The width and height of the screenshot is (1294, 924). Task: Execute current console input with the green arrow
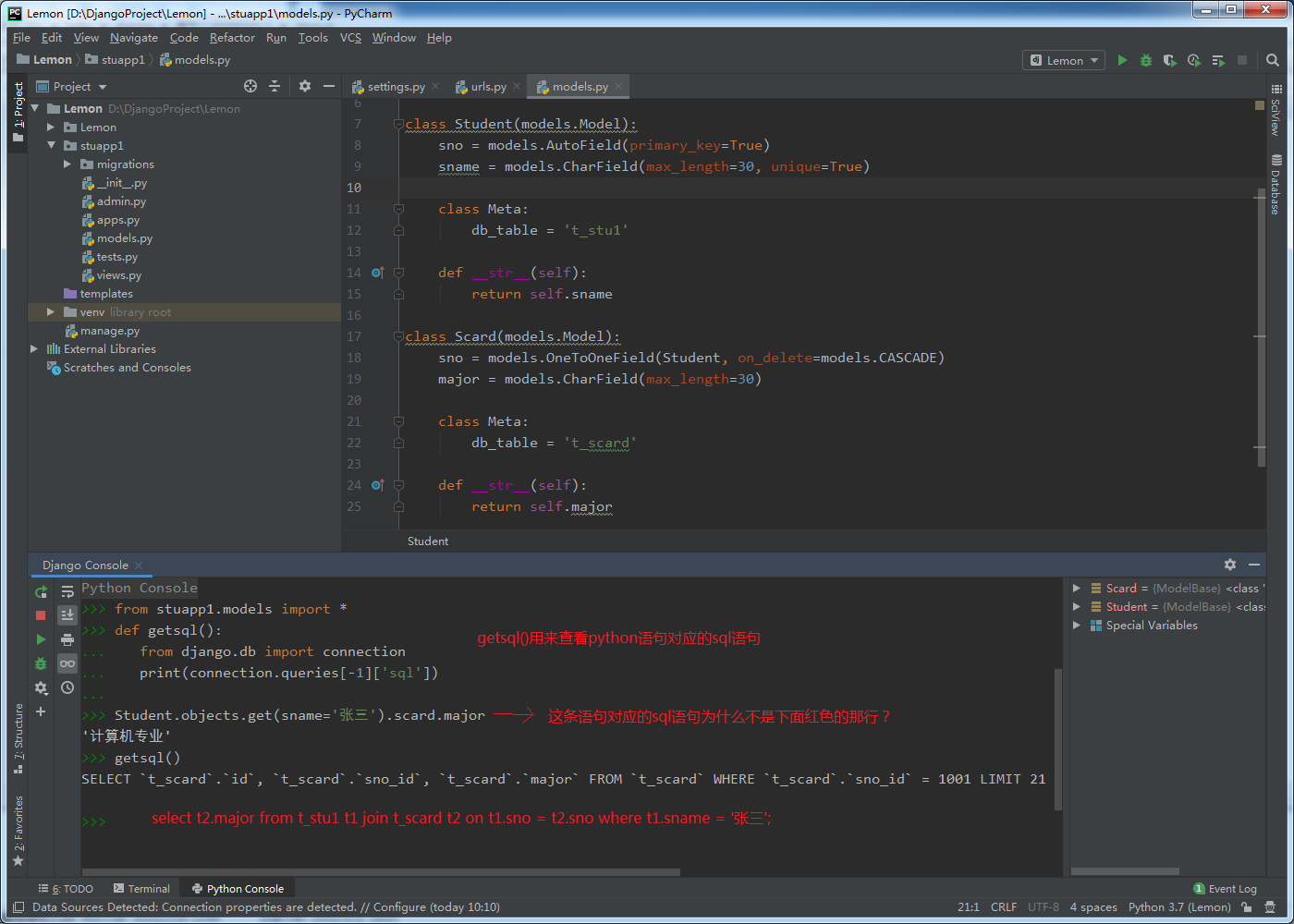point(41,639)
